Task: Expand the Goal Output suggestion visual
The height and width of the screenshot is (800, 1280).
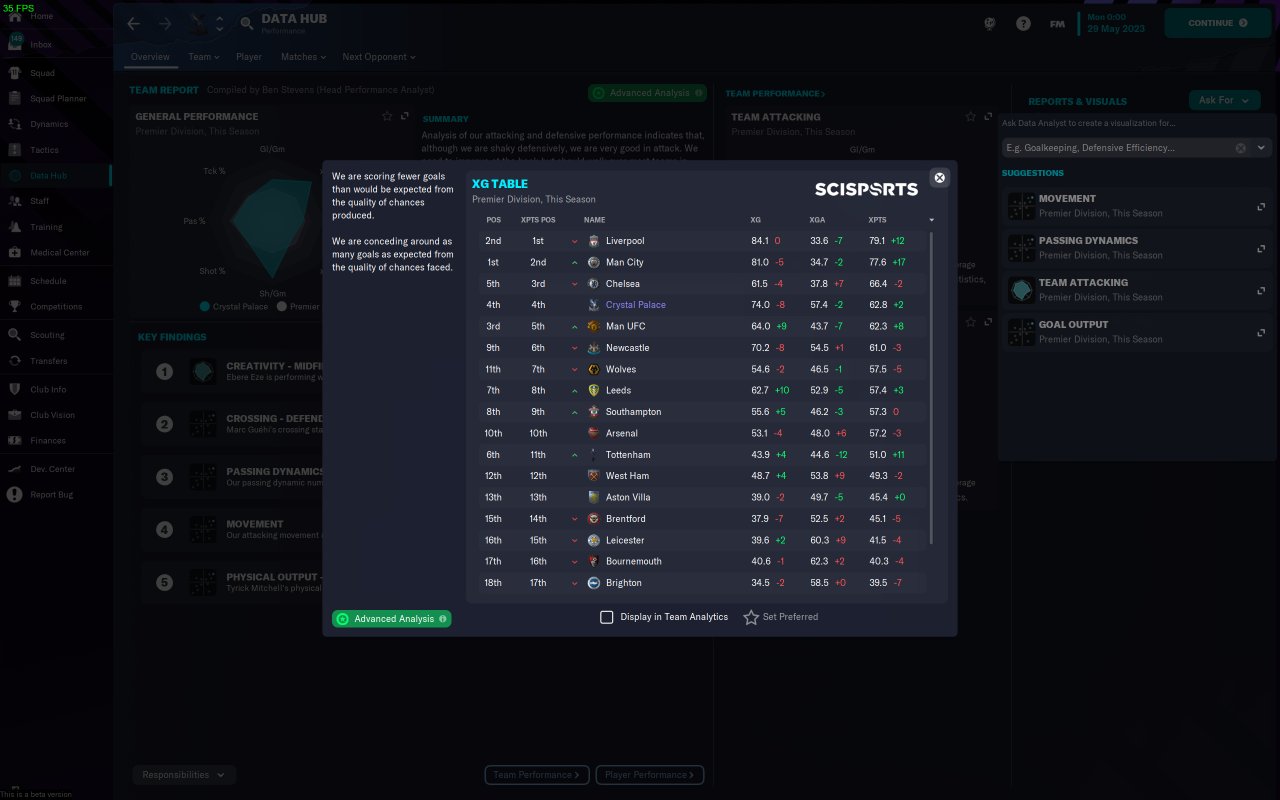Action: 1261,333
